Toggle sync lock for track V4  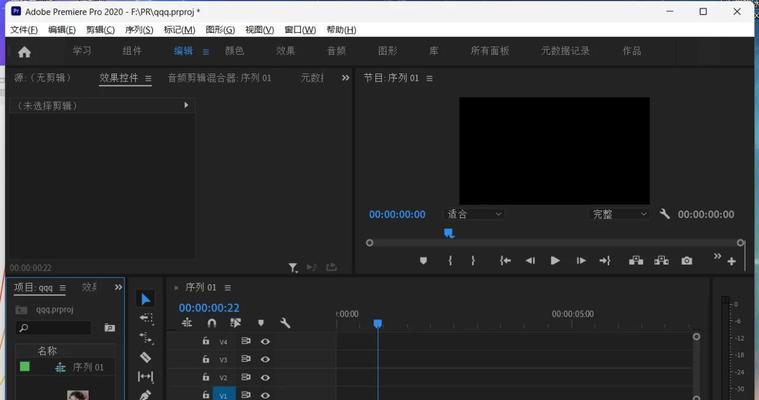tap(246, 341)
